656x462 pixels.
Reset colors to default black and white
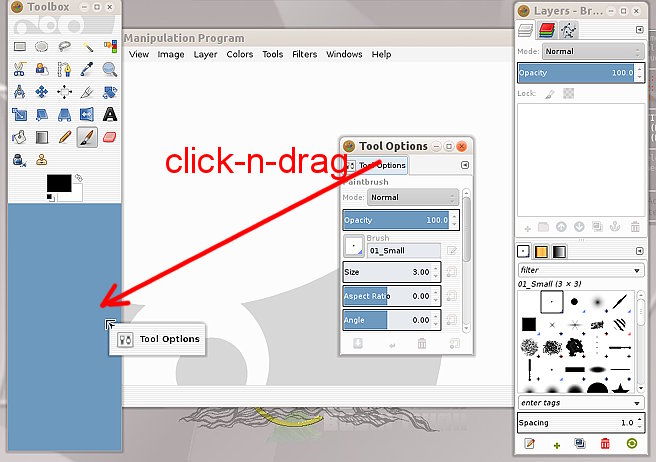[x=51, y=197]
